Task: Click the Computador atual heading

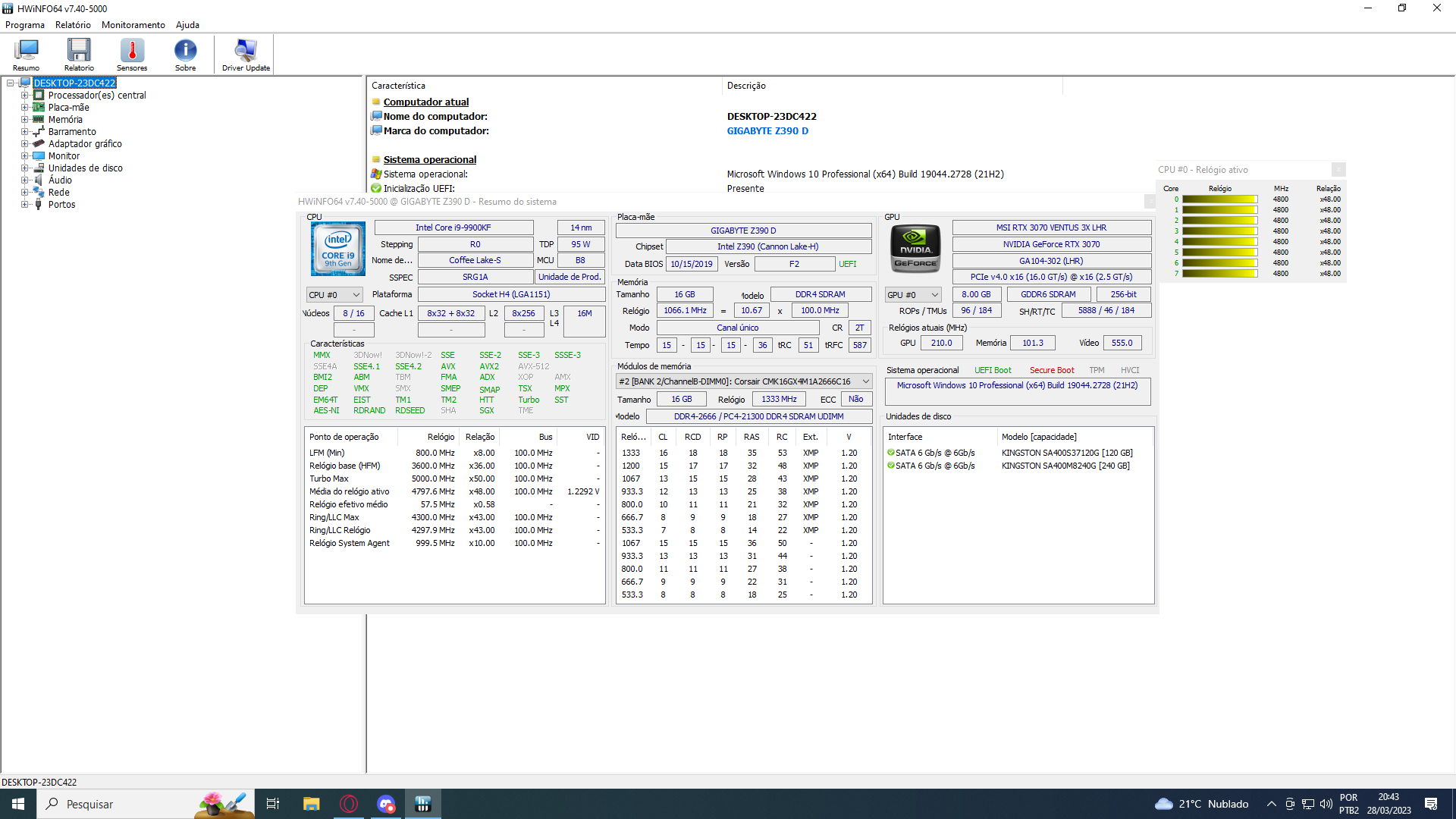Action: coord(426,102)
